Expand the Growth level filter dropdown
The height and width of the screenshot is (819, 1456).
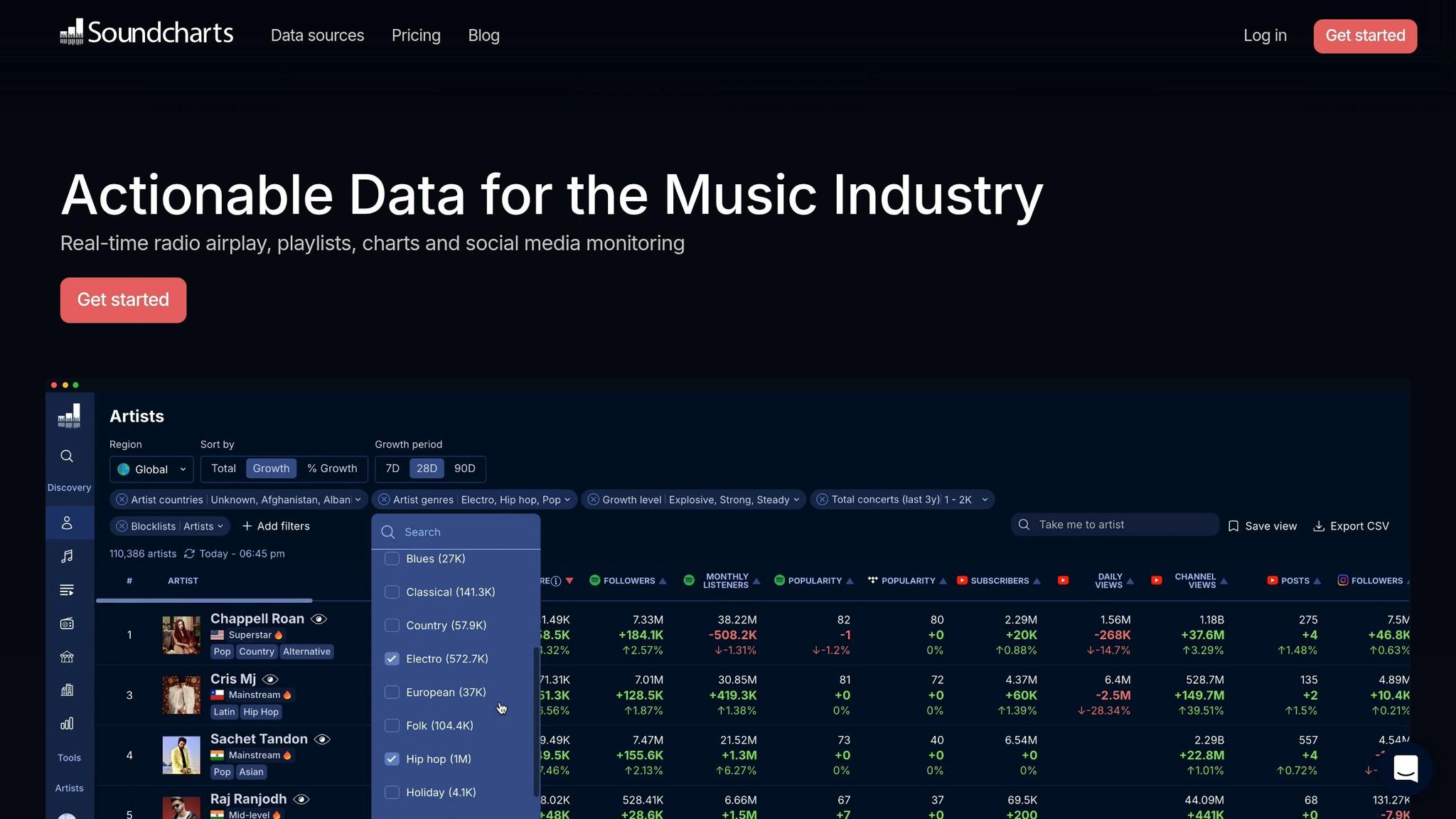[x=796, y=500]
